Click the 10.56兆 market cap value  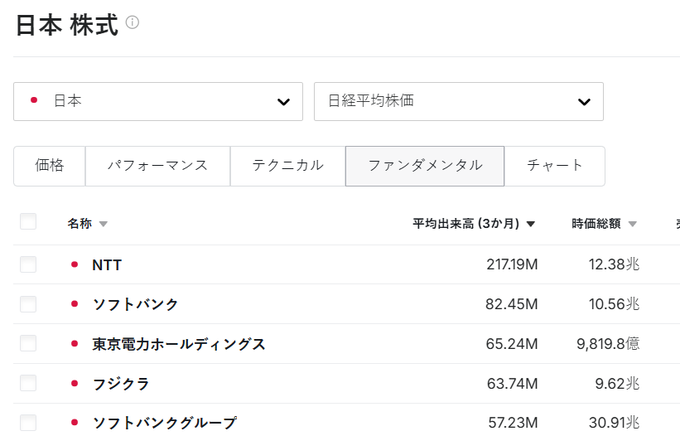614,304
